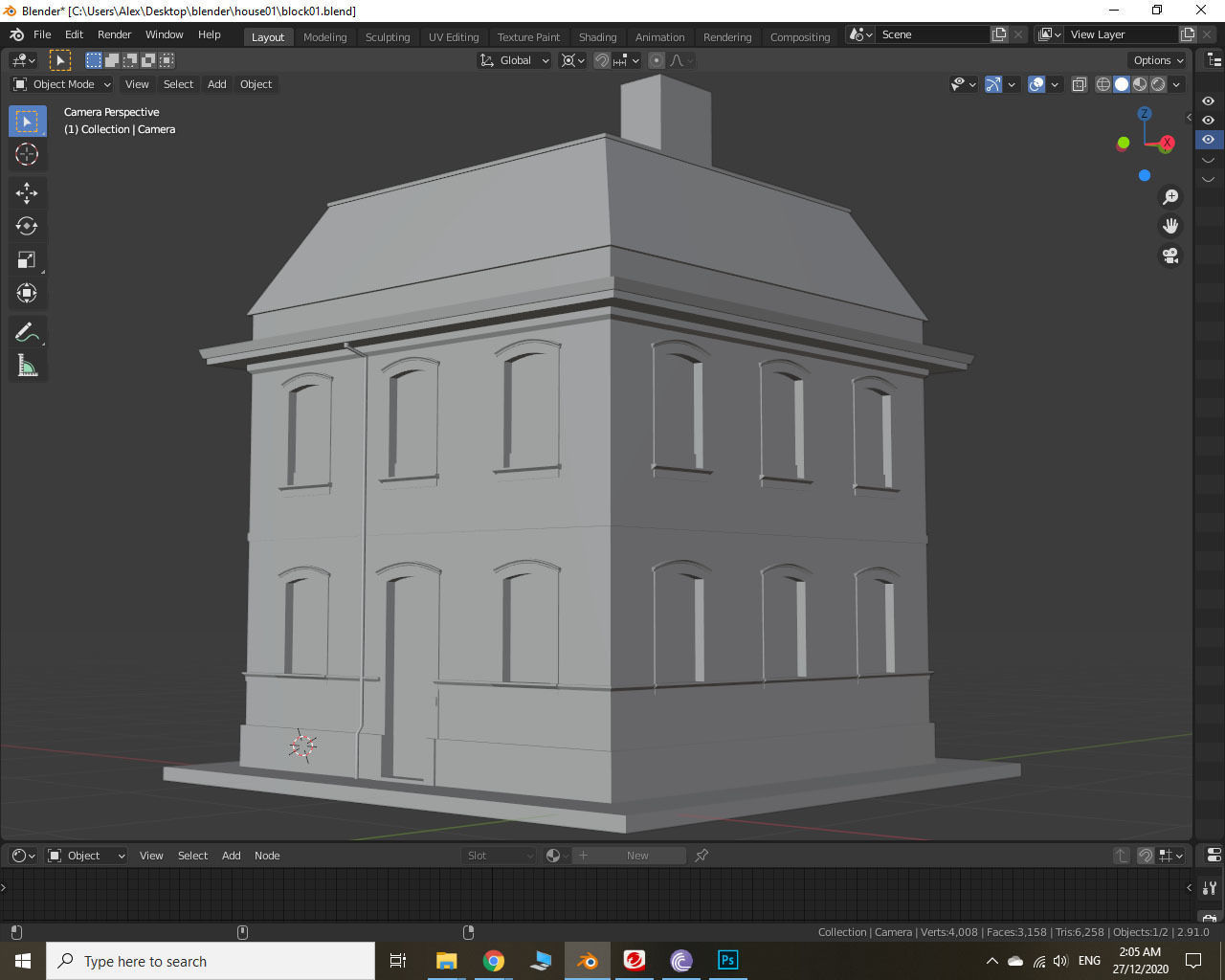Open Chrome from the Windows taskbar
Screen dimensions: 1225x980
pyautogui.click(x=494, y=960)
